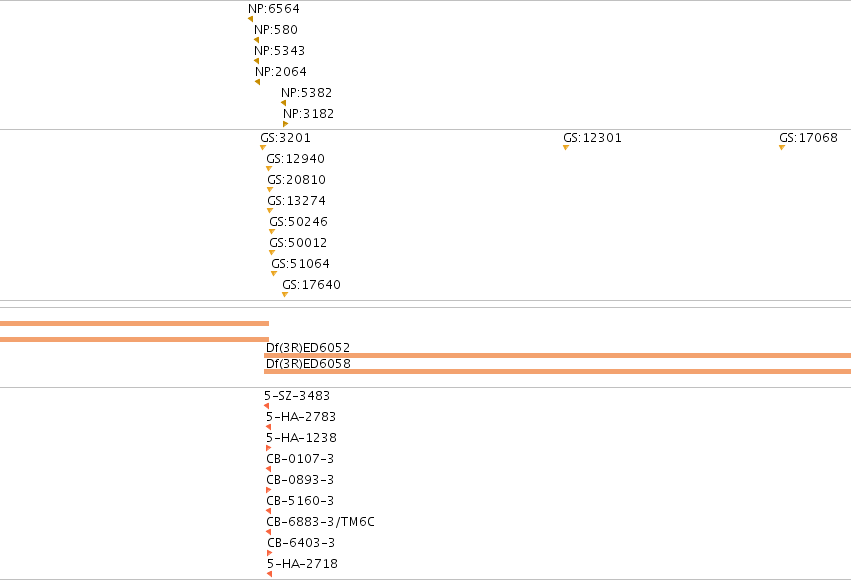
Task: Select the GS:17068 insertion marker
Action: 782,148
